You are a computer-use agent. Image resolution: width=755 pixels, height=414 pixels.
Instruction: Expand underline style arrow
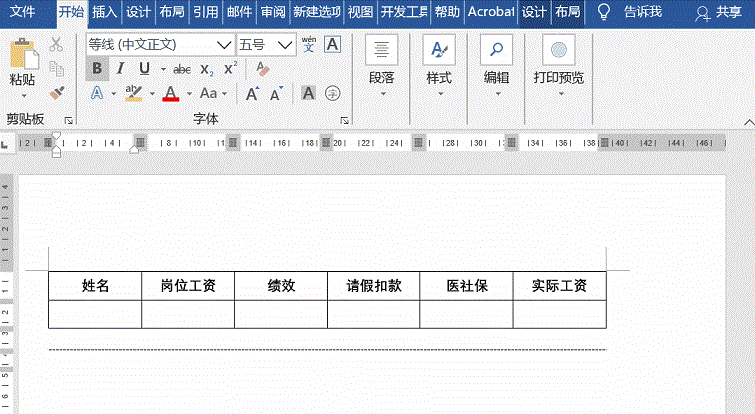163,69
